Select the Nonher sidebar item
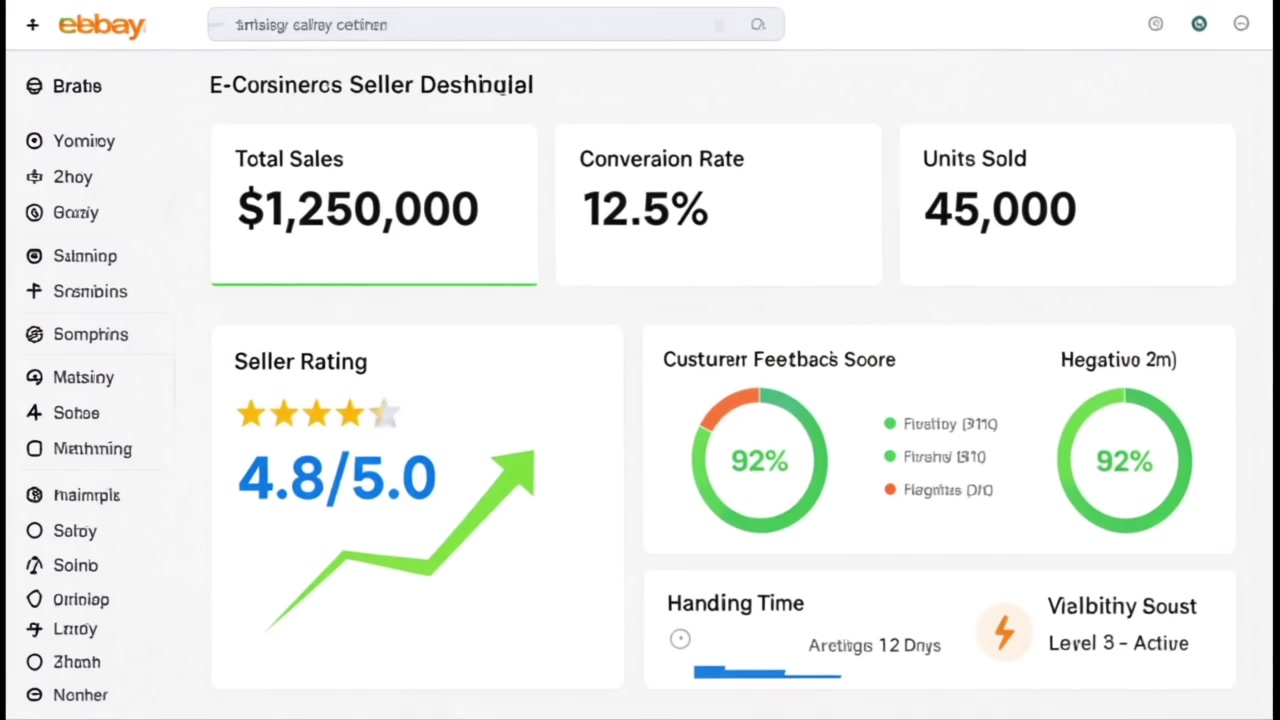 pyautogui.click(x=80, y=695)
